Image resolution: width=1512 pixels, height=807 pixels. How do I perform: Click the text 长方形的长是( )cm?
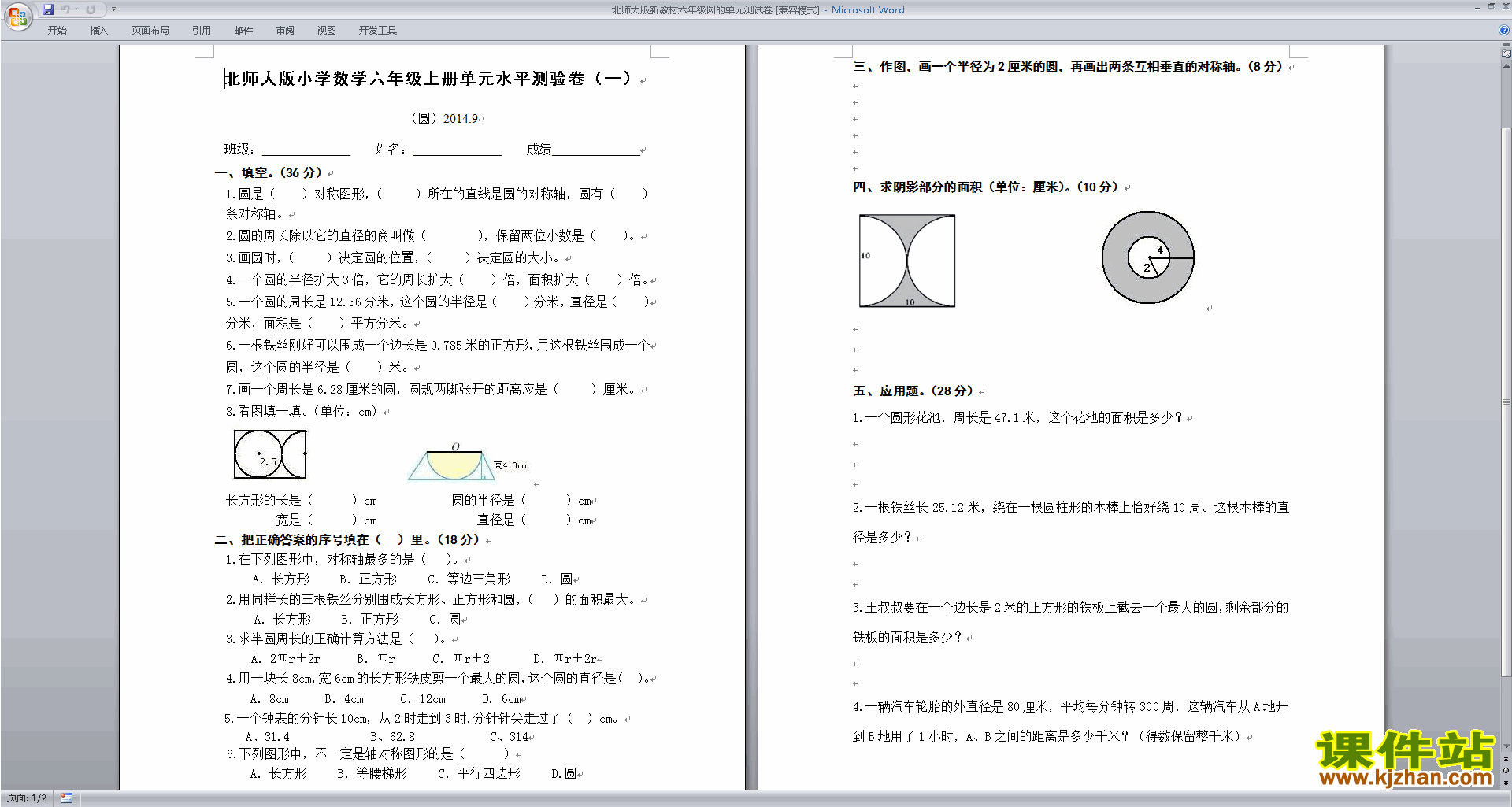click(301, 500)
